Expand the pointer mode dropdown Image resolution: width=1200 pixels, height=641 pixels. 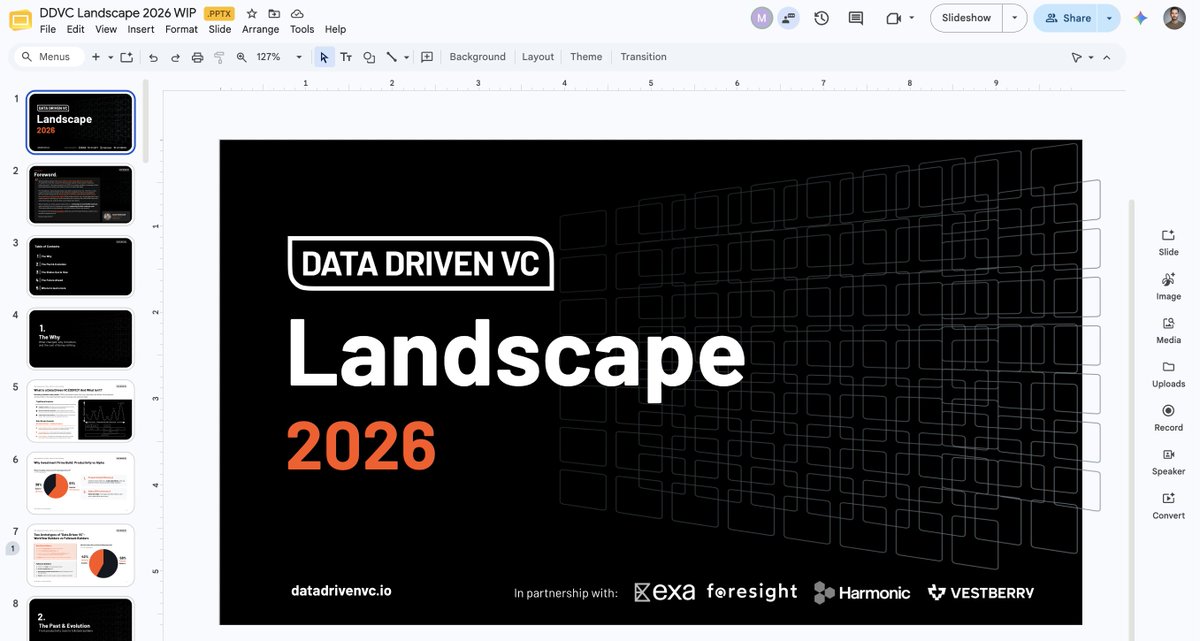[1091, 57]
